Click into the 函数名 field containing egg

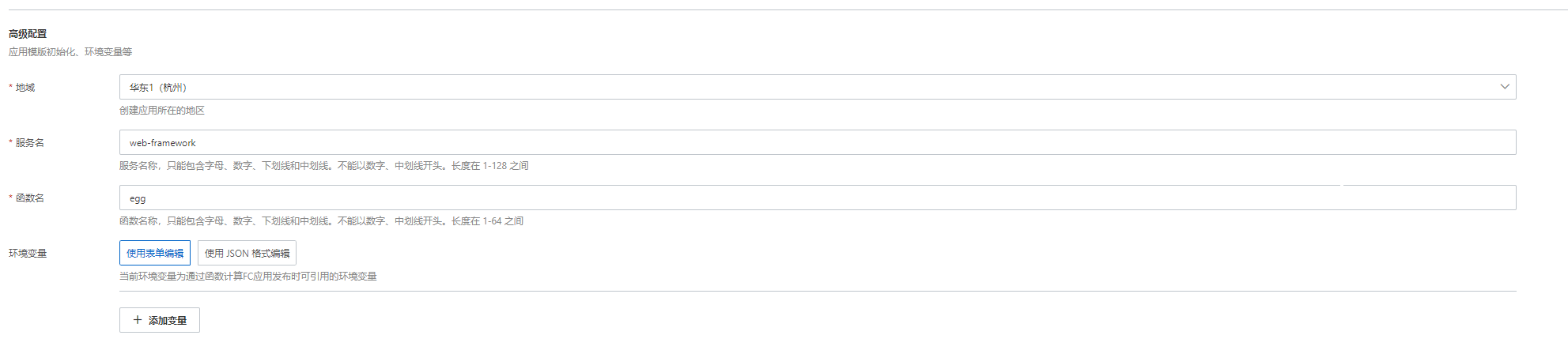click(x=791, y=198)
